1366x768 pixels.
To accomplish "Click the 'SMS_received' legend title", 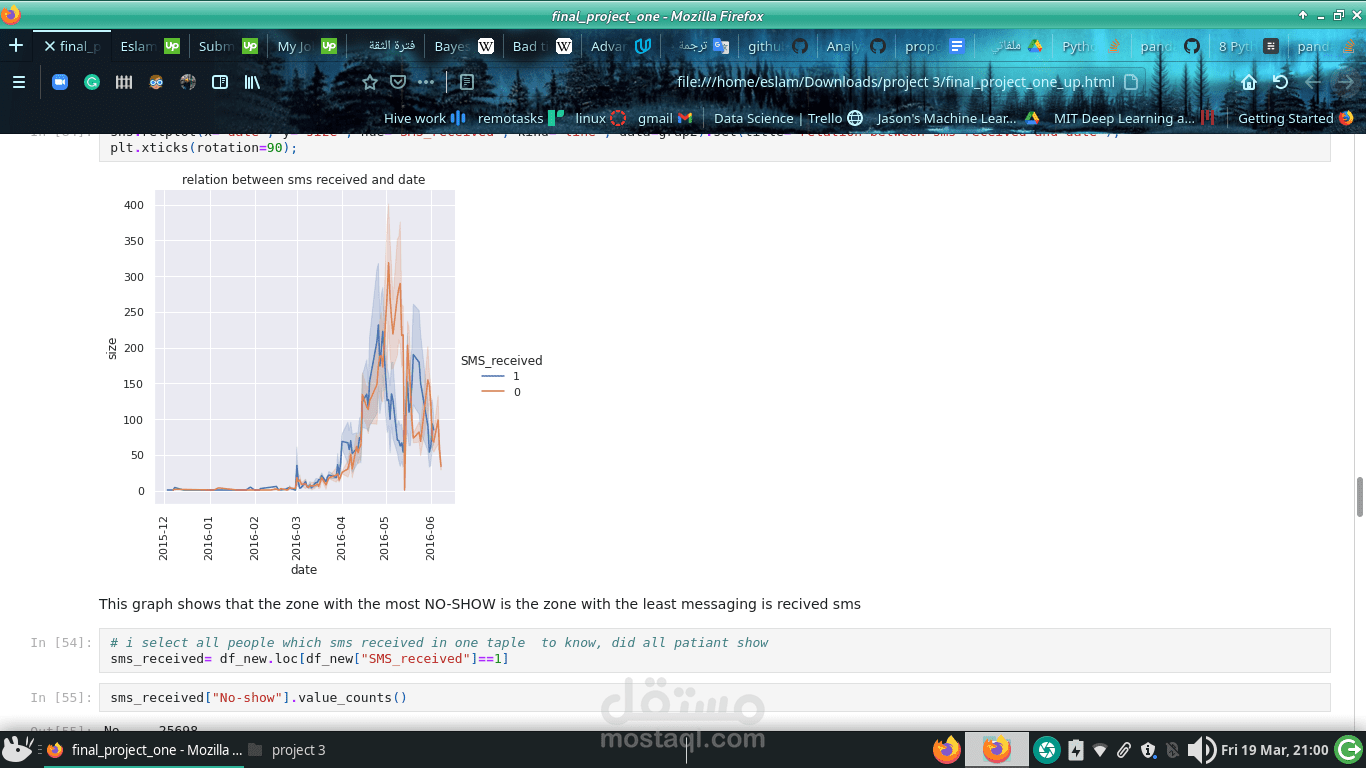I will click(x=501, y=361).
